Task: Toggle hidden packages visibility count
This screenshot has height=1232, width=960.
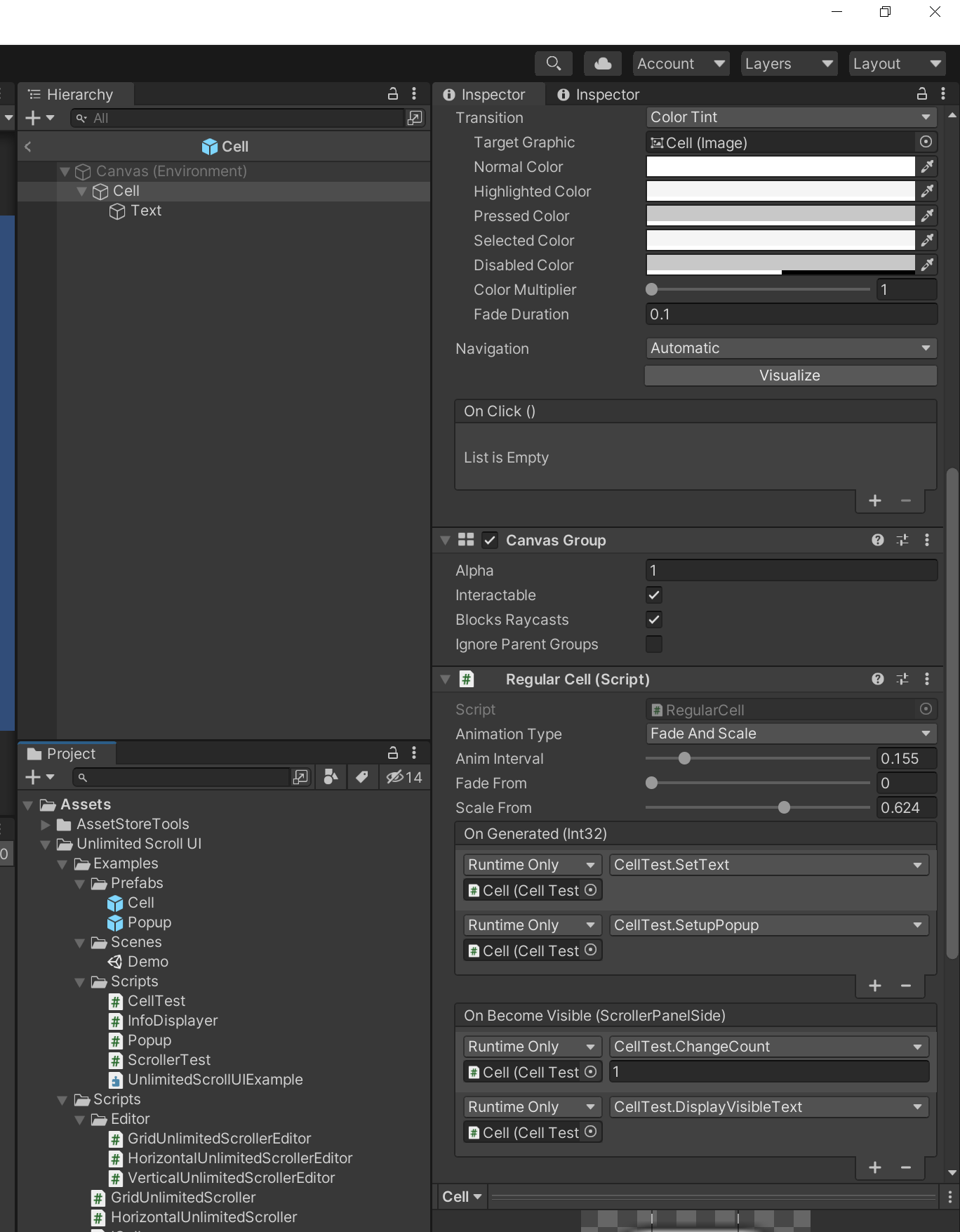Action: point(404,777)
